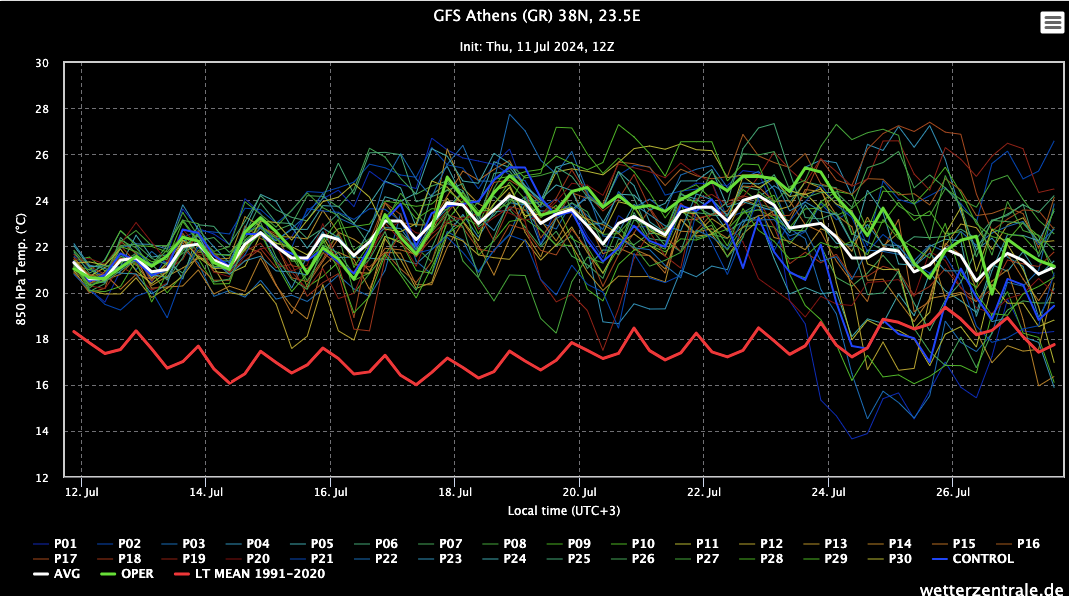
Task: Click the 14. Jul x-axis label
Action: click(x=206, y=492)
